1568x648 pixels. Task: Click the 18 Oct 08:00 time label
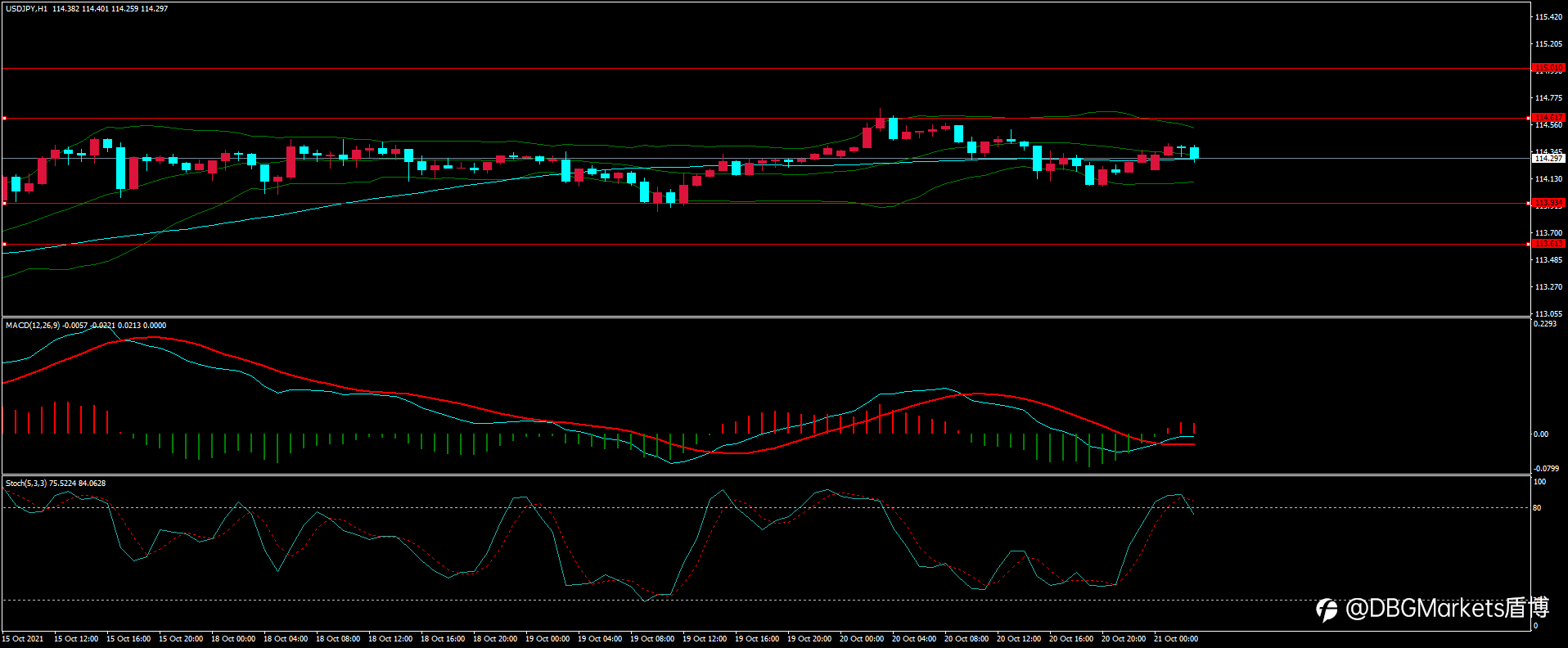pos(338,639)
